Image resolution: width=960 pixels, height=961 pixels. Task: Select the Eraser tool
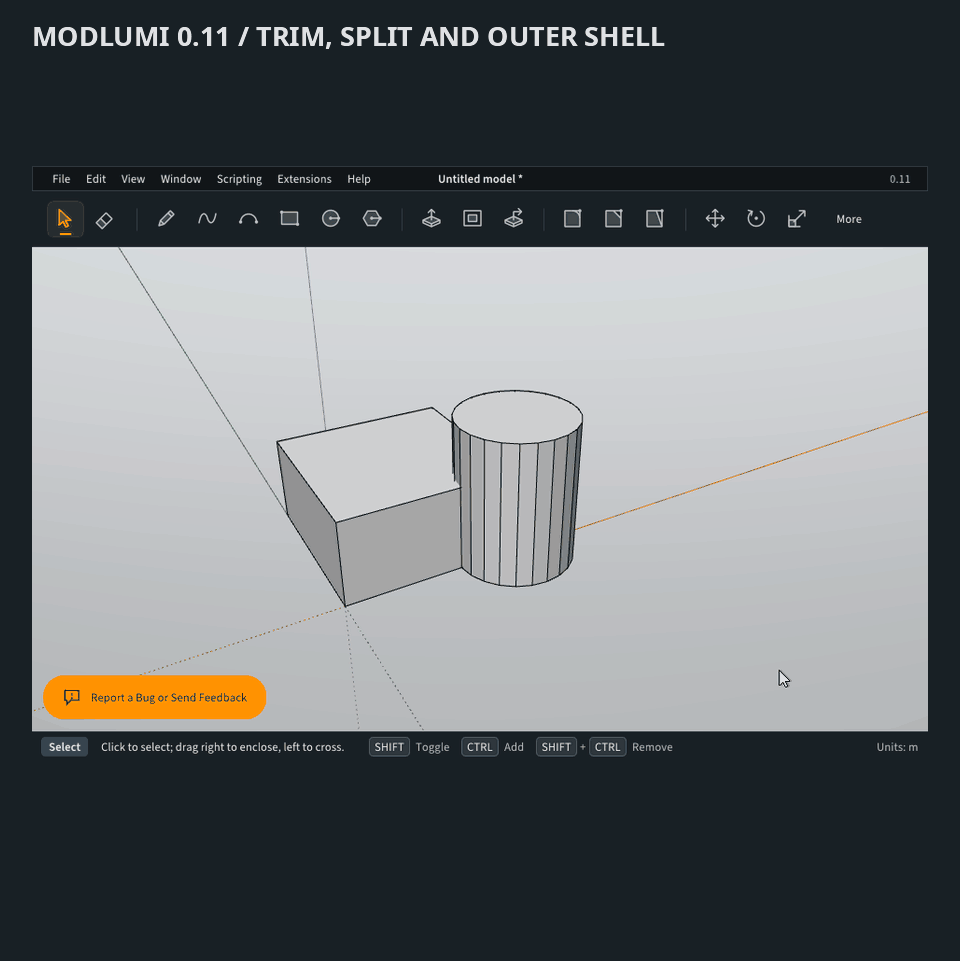[104, 219]
